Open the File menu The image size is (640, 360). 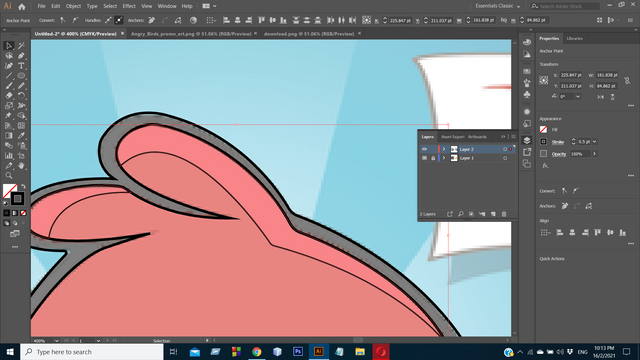pos(42,6)
